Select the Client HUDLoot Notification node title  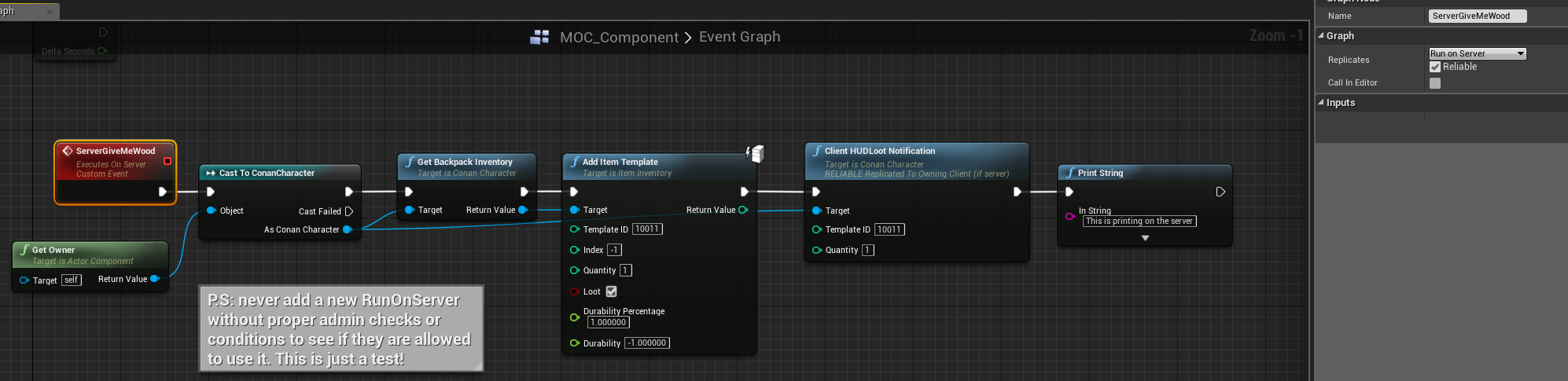pos(879,151)
